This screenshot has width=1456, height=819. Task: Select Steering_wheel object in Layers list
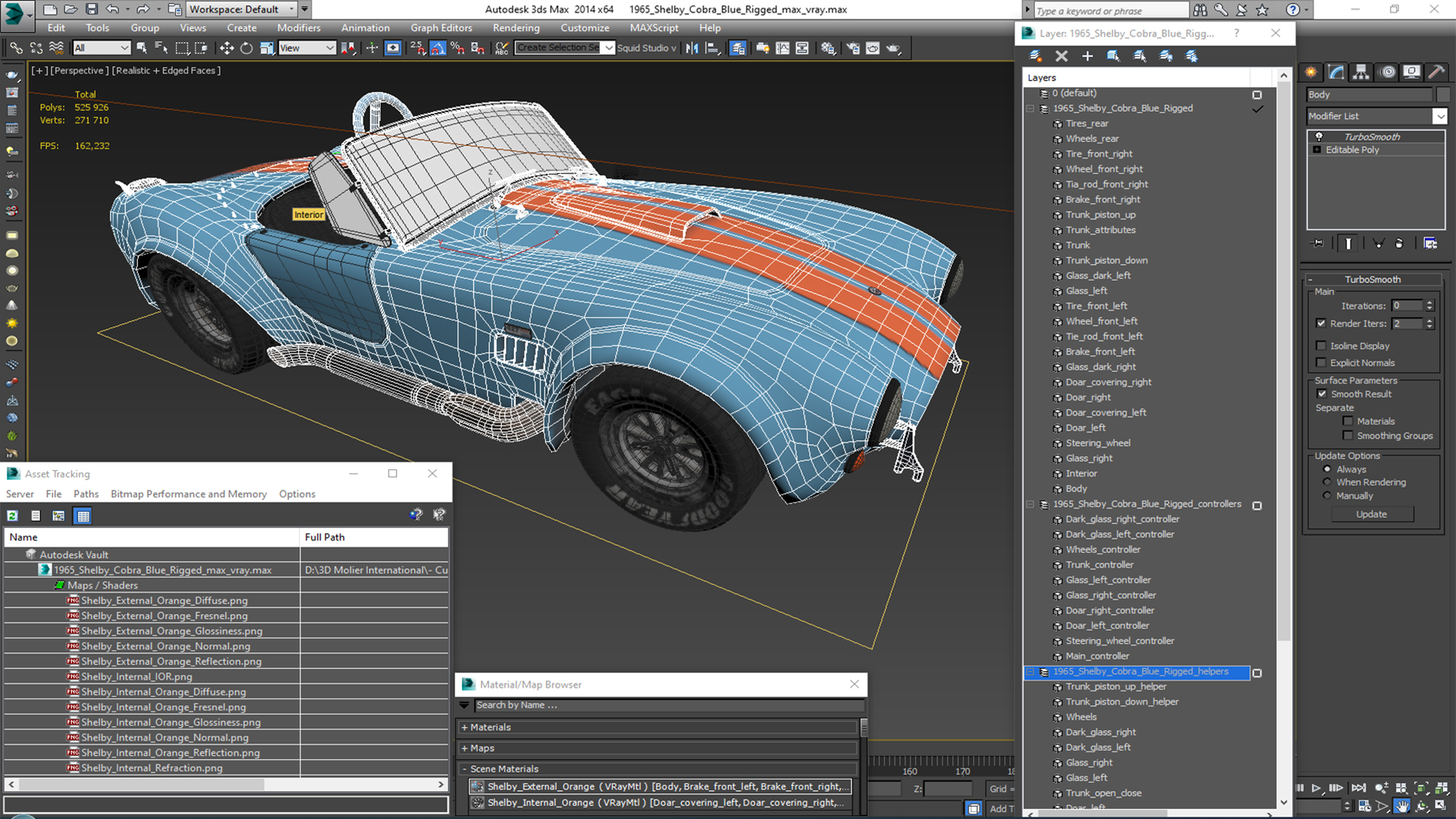pos(1097,443)
